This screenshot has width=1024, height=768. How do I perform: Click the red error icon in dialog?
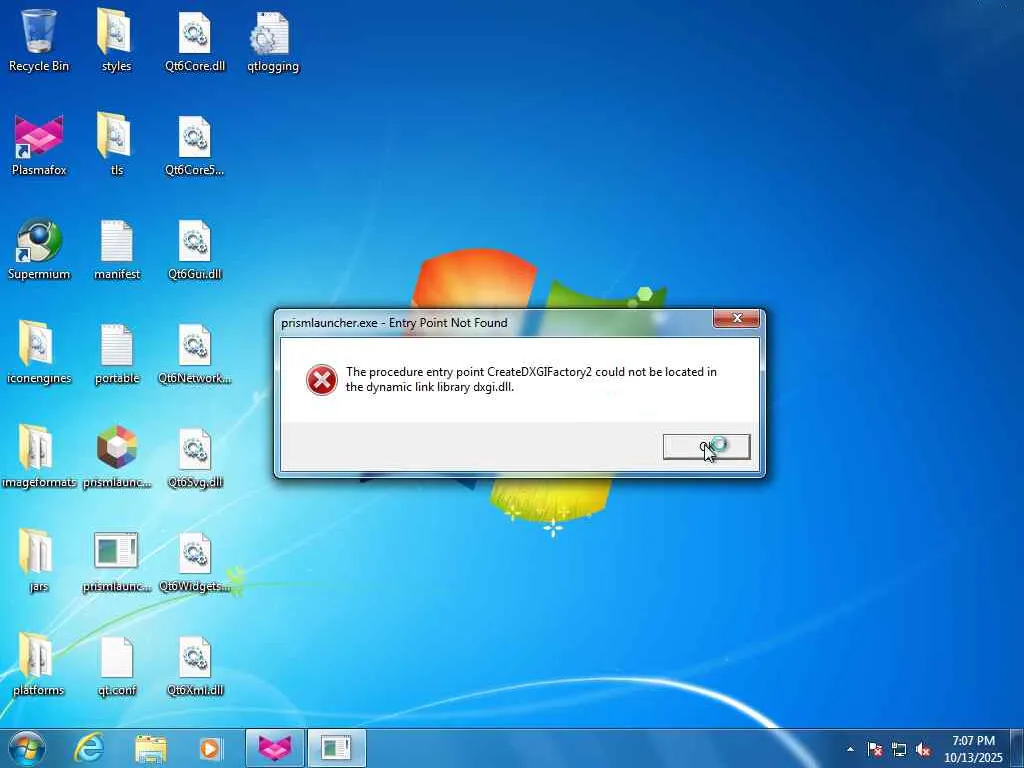pyautogui.click(x=322, y=380)
